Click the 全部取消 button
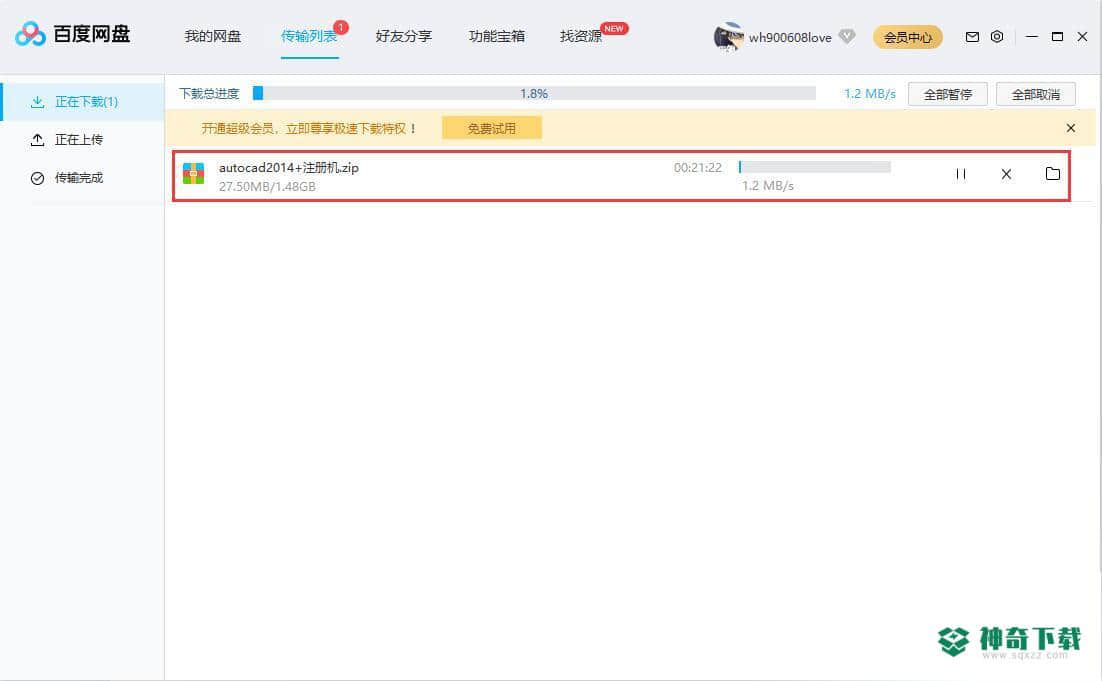 coord(1035,94)
